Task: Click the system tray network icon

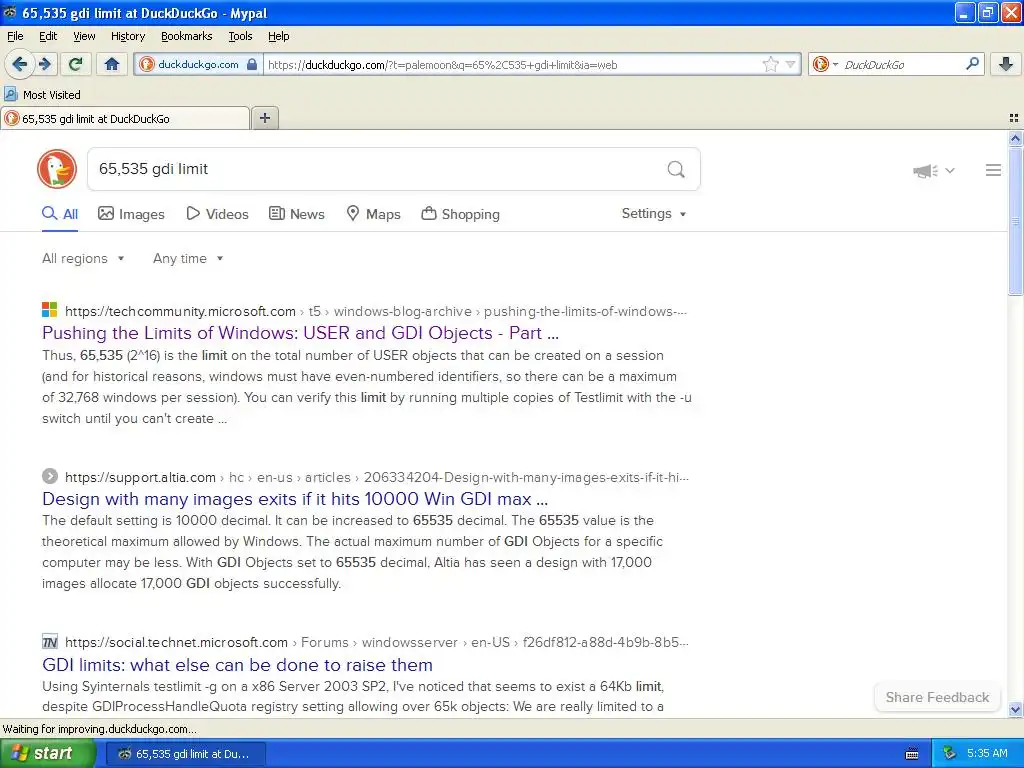Action: [950, 754]
